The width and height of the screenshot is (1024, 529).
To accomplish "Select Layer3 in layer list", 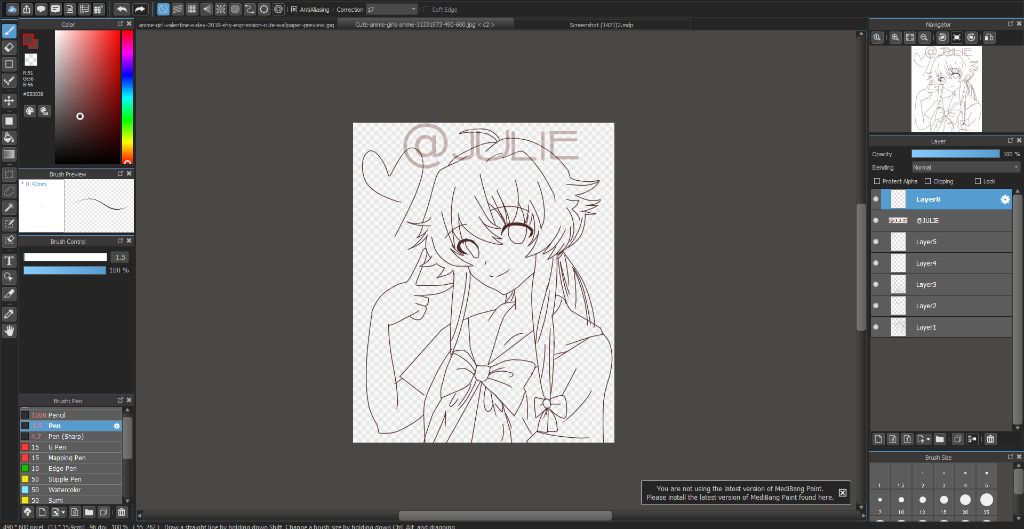I will (941, 285).
